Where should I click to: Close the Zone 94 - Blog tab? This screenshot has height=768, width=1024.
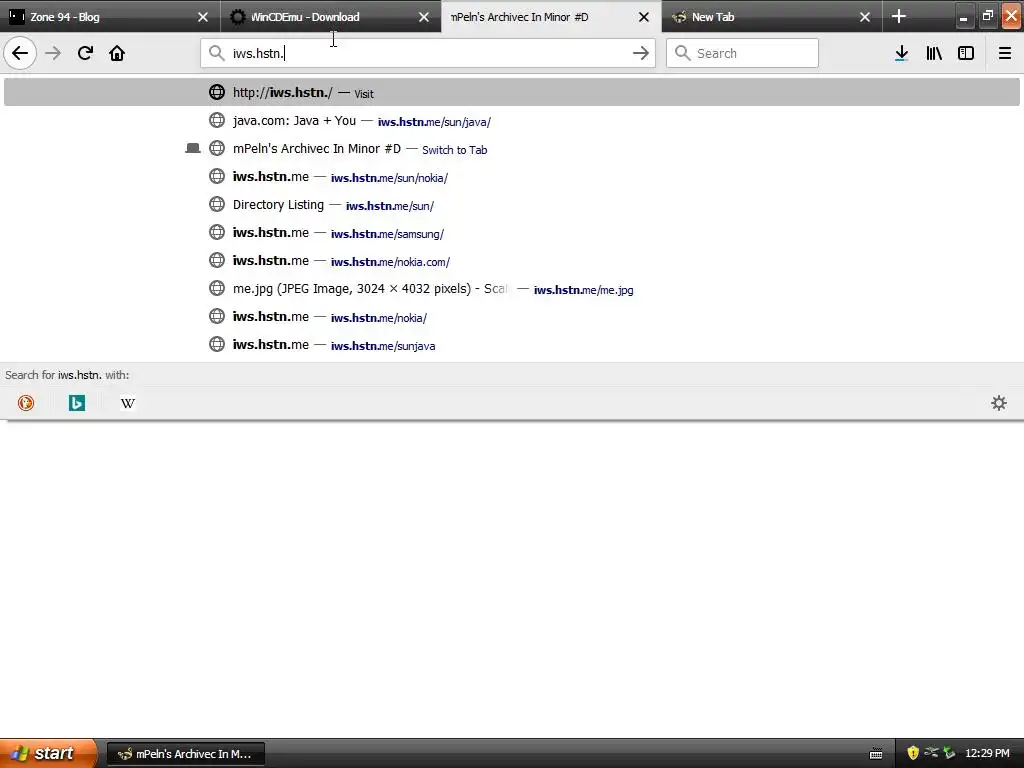(x=203, y=17)
